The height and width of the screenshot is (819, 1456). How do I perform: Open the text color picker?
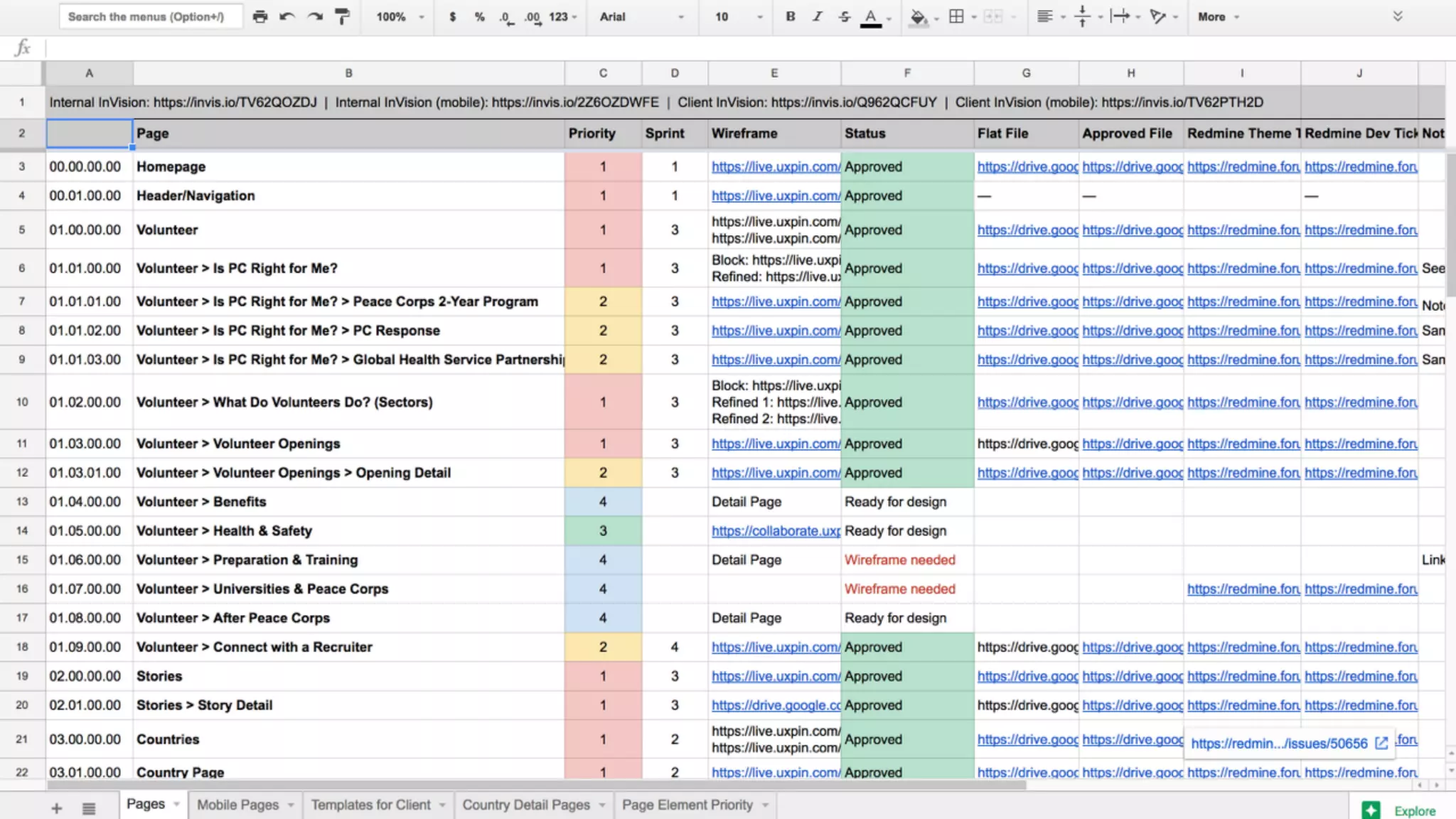point(870,16)
